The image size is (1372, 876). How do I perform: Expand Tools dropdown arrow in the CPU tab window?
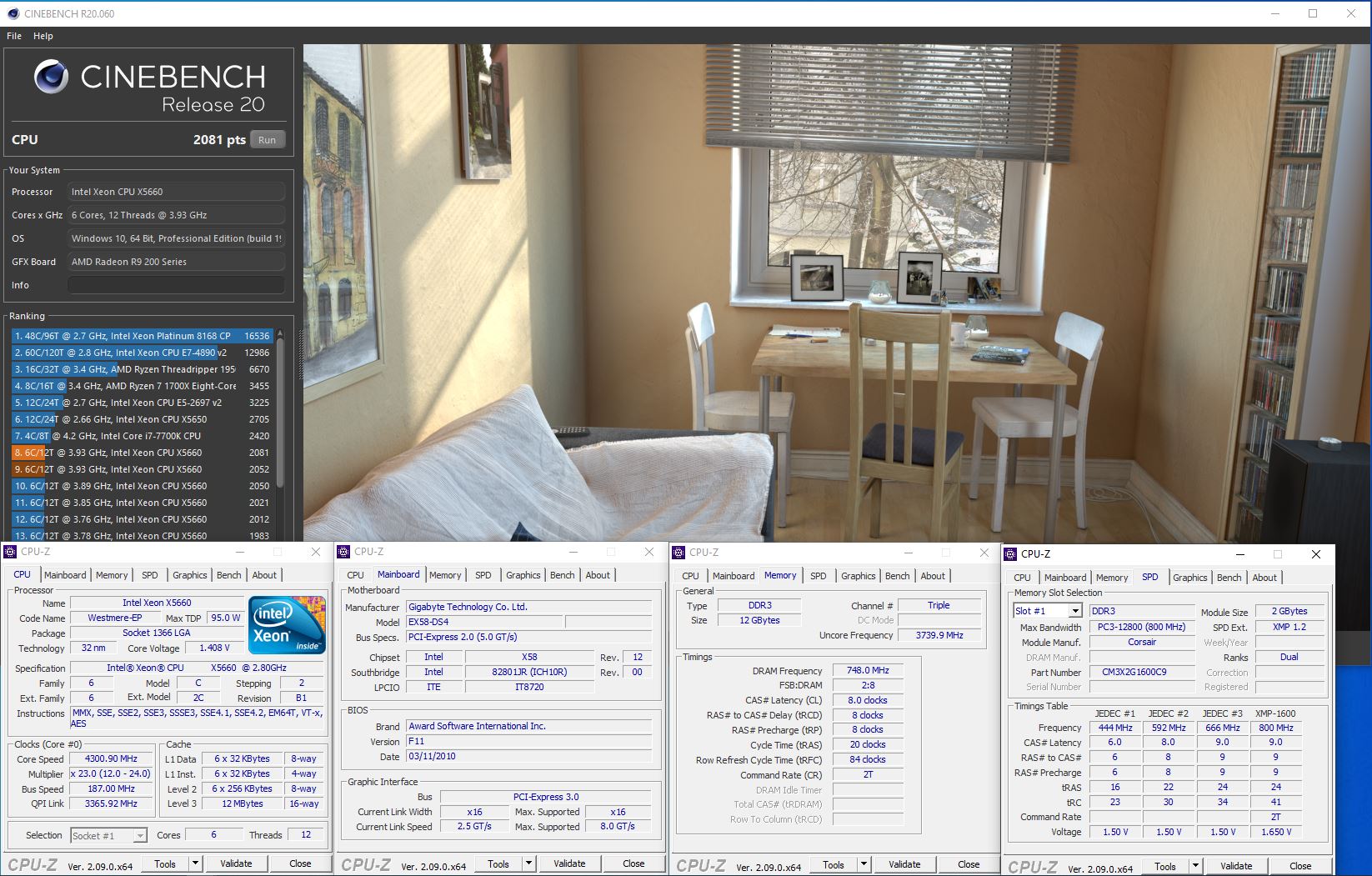(195, 863)
